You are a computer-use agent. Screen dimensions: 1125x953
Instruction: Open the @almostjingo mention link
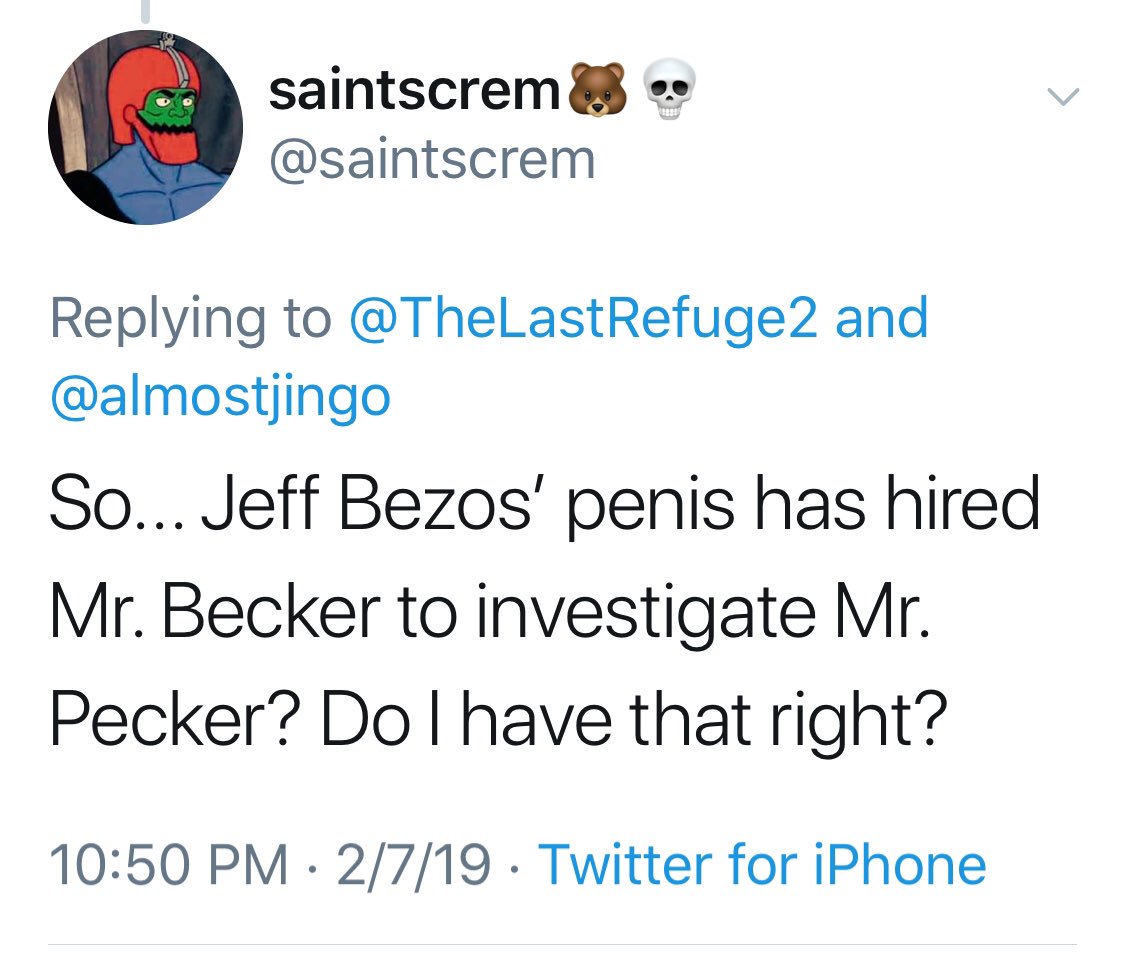tap(220, 397)
